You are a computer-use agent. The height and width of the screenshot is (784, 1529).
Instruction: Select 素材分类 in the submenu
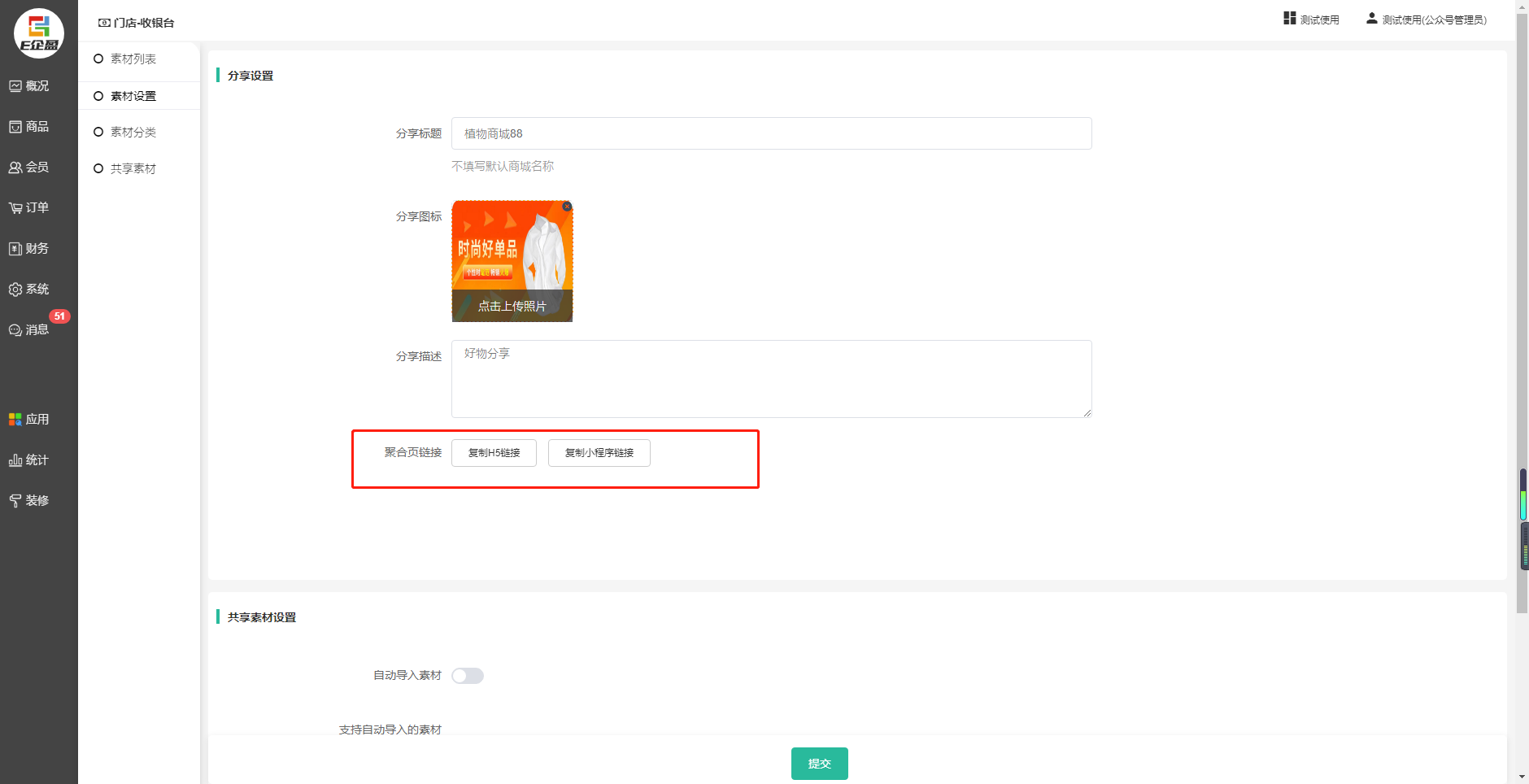click(133, 133)
